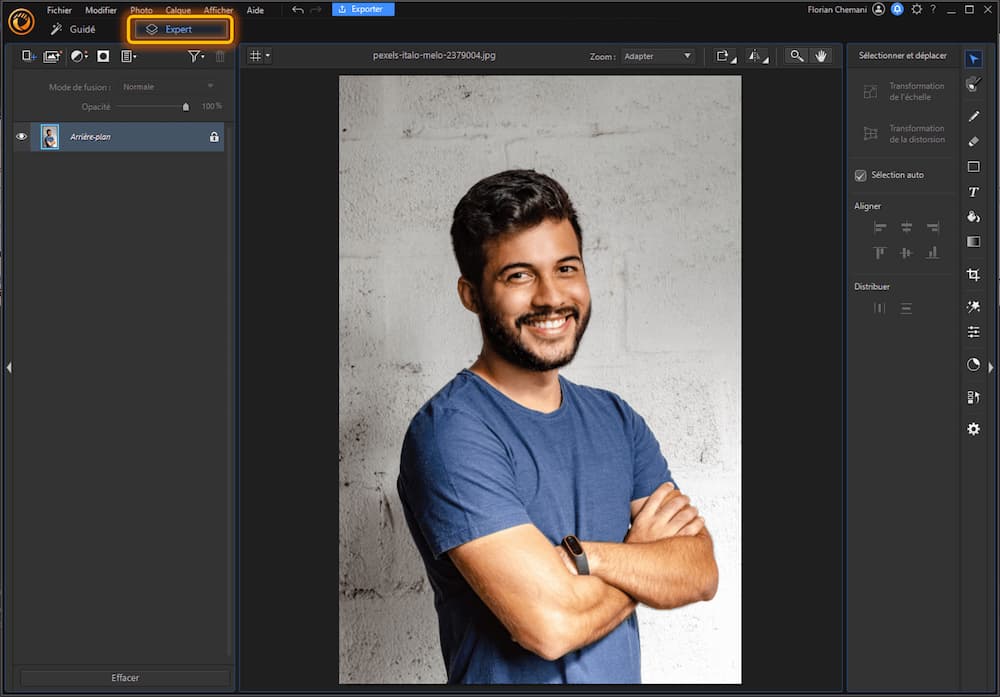Image resolution: width=1000 pixels, height=697 pixels.
Task: Align left edges icon
Action: coord(879,228)
